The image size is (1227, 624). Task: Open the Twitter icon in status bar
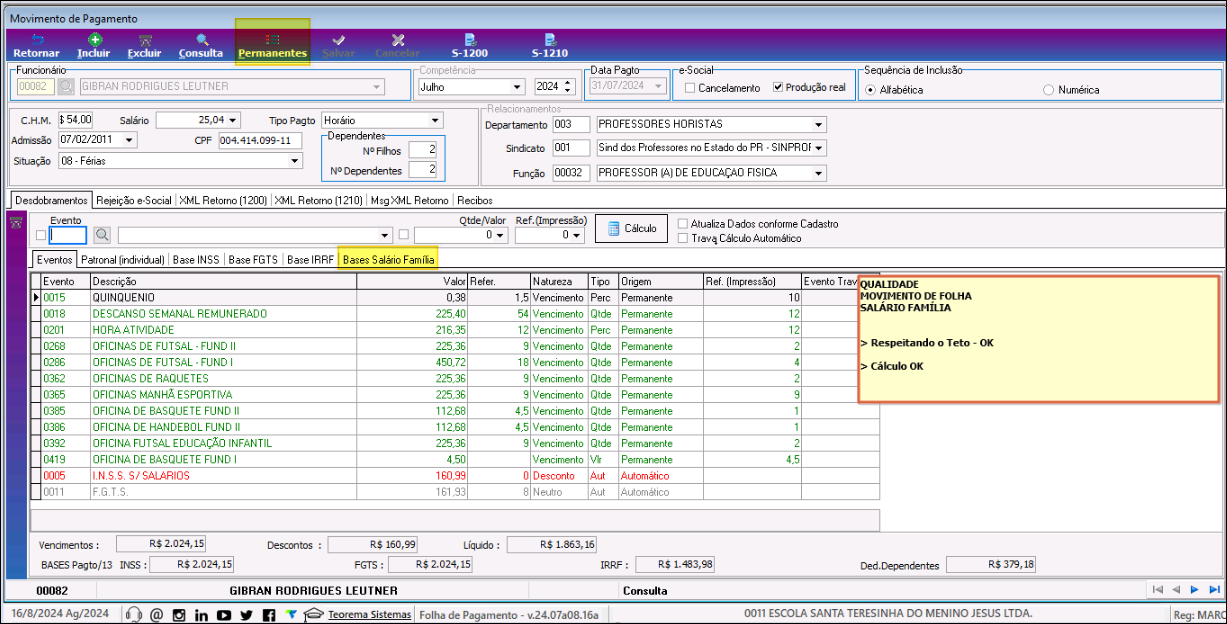[246, 614]
